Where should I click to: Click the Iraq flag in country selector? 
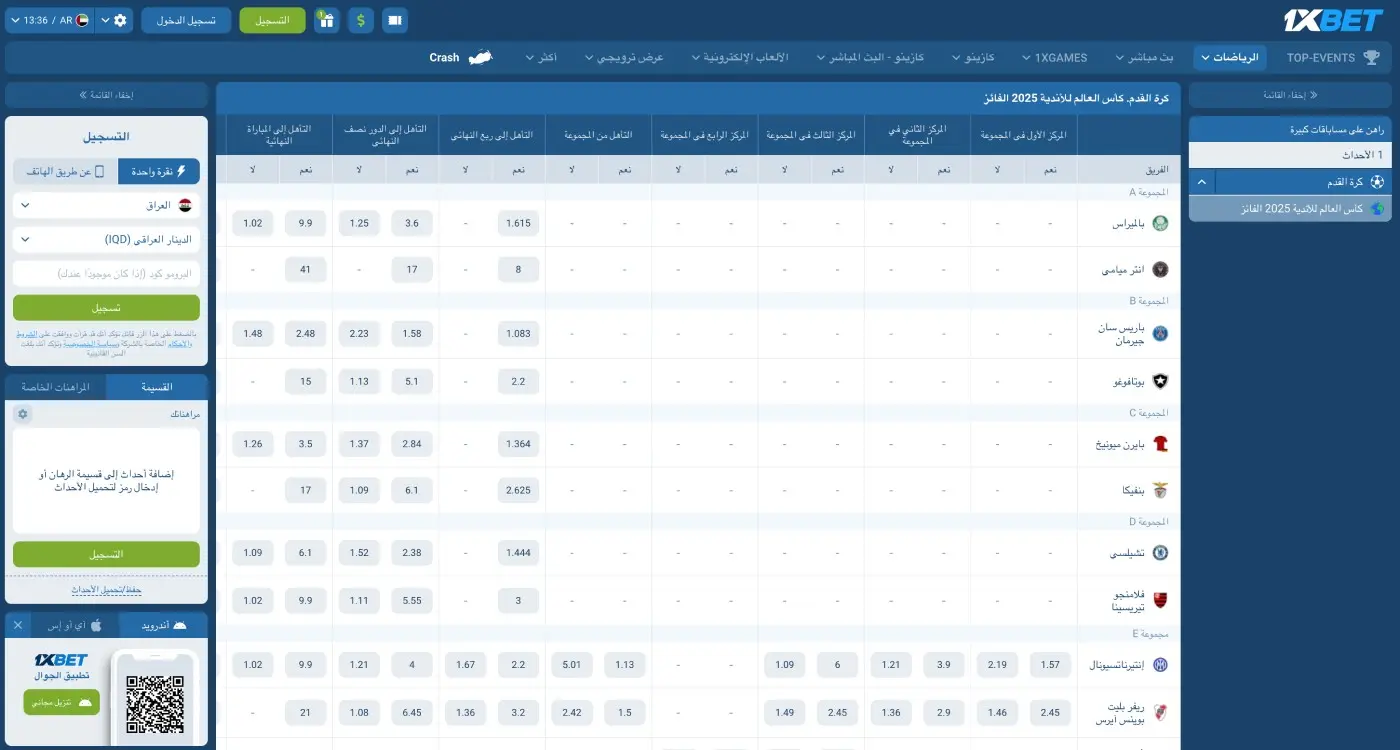(185, 205)
